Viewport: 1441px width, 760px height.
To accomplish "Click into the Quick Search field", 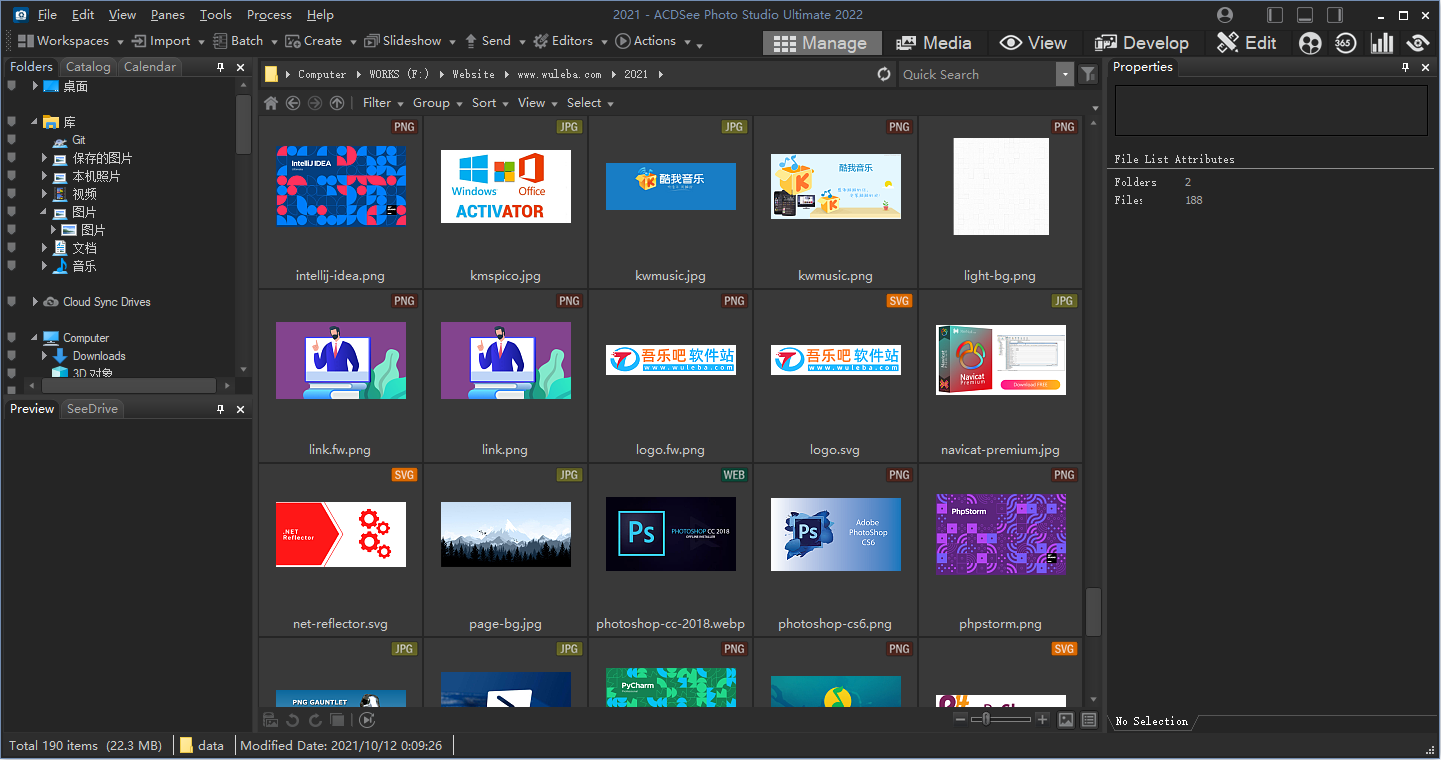I will [x=977, y=74].
